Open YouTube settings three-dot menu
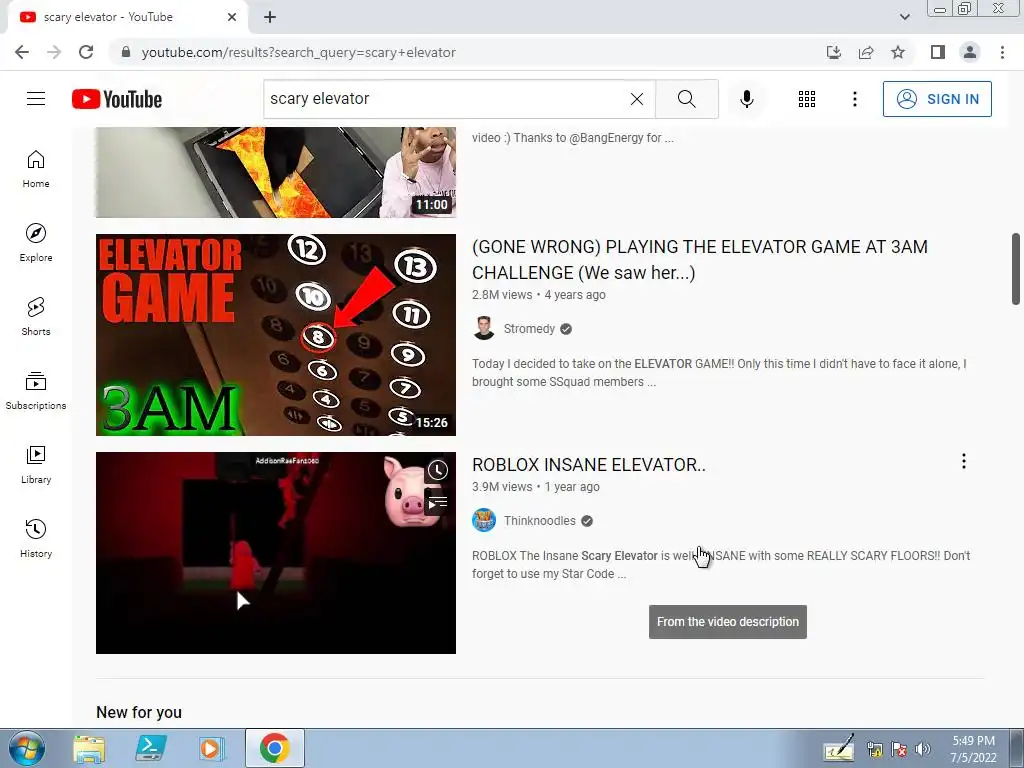 click(x=854, y=99)
